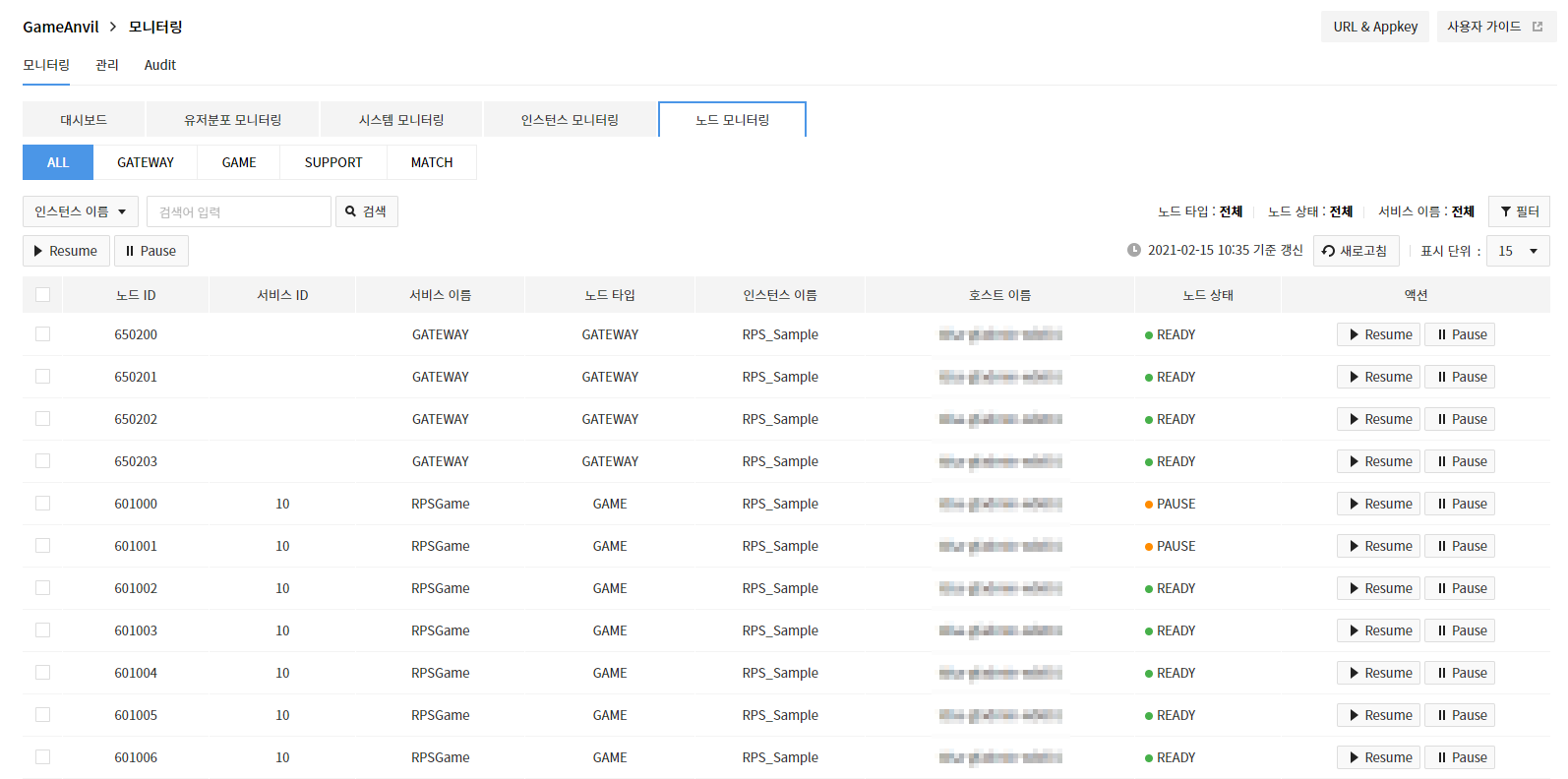The width and height of the screenshot is (1568, 779).
Task: Check the box for node 601005
Action: [x=42, y=715]
